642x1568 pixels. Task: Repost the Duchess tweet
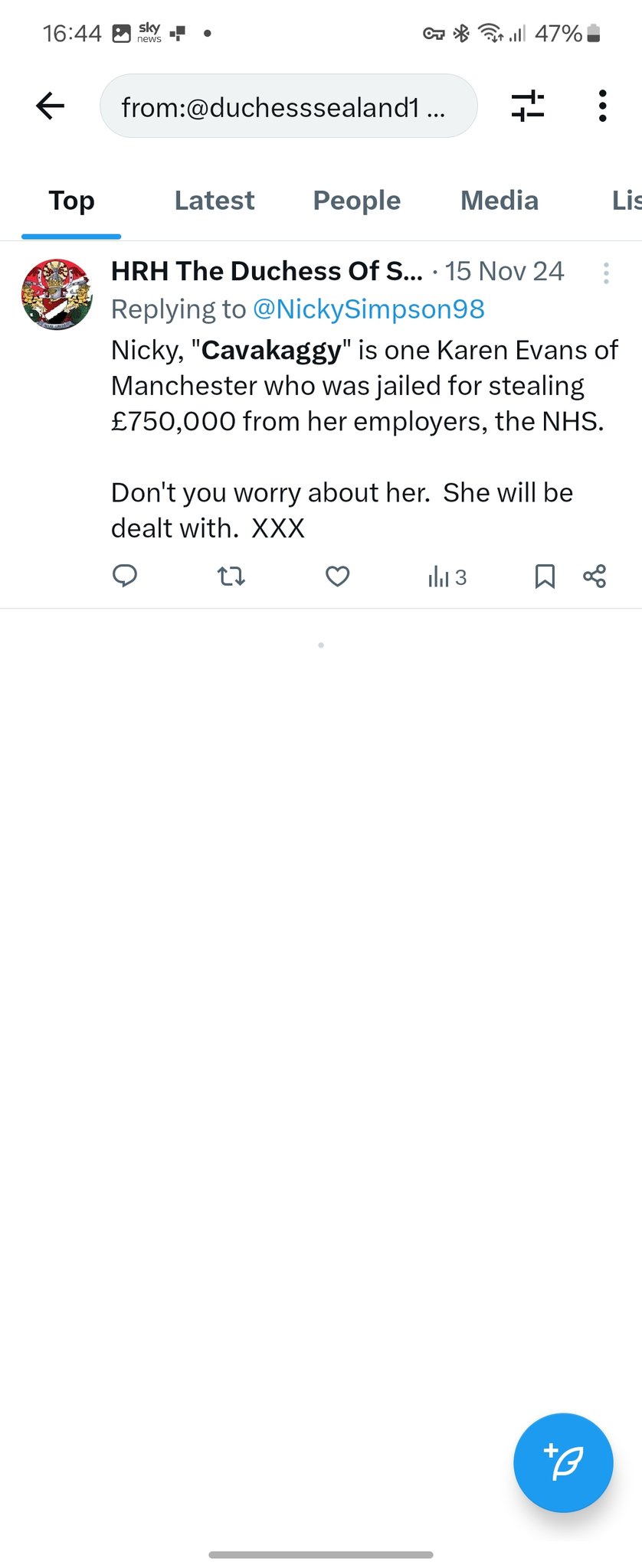231,576
